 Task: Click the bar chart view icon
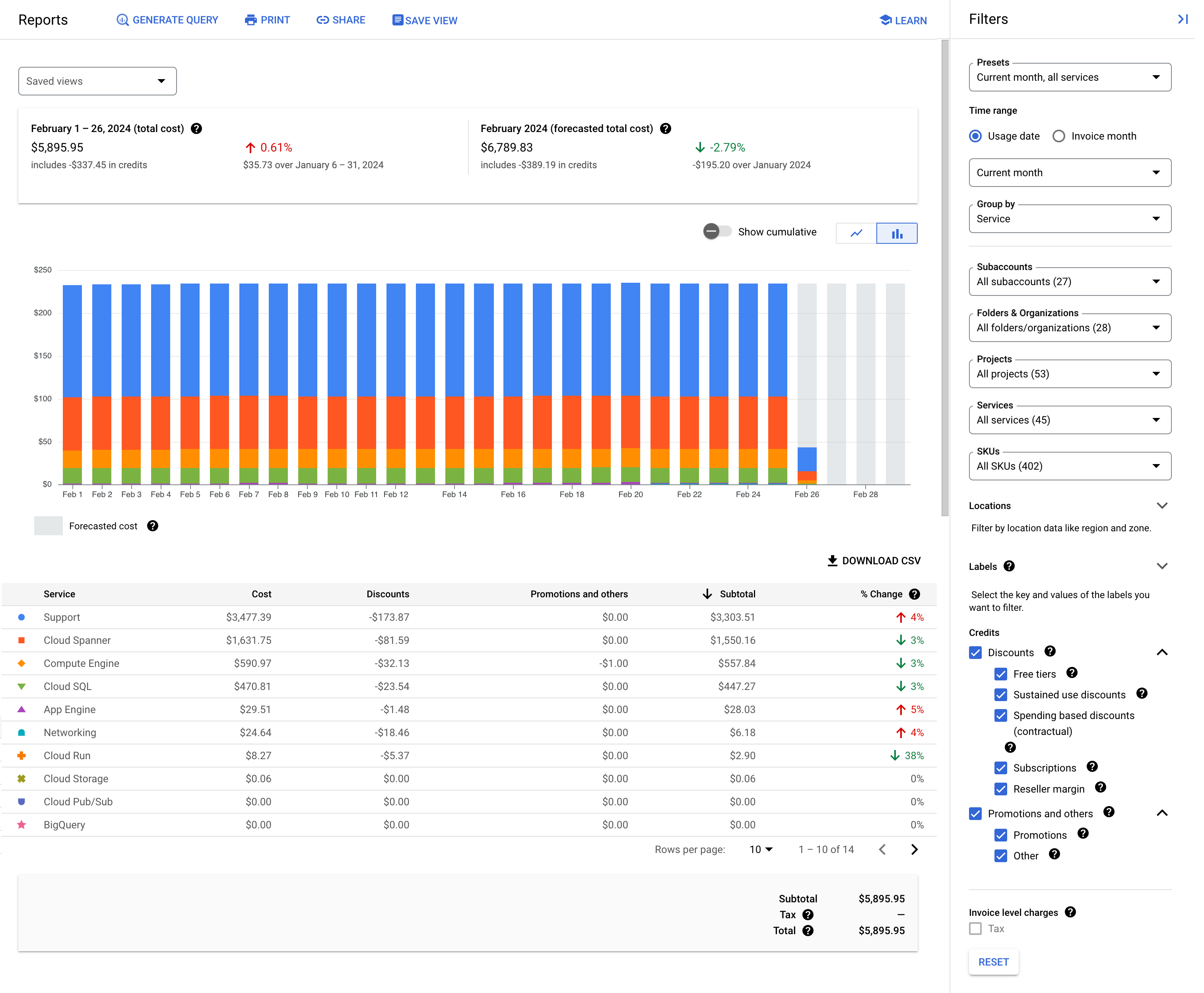897,233
